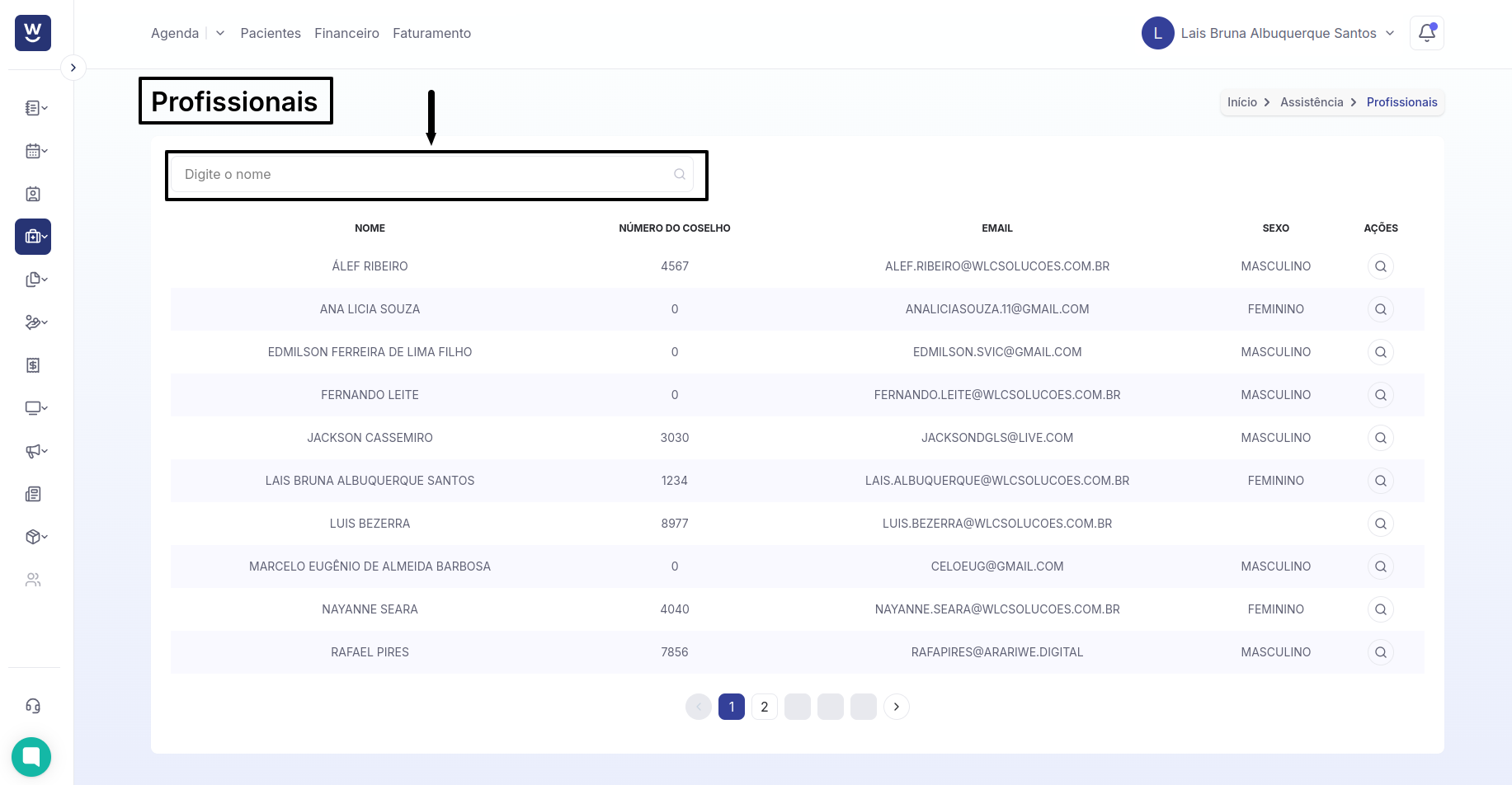View details for JACKSON CASSEMIRO

(1381, 438)
